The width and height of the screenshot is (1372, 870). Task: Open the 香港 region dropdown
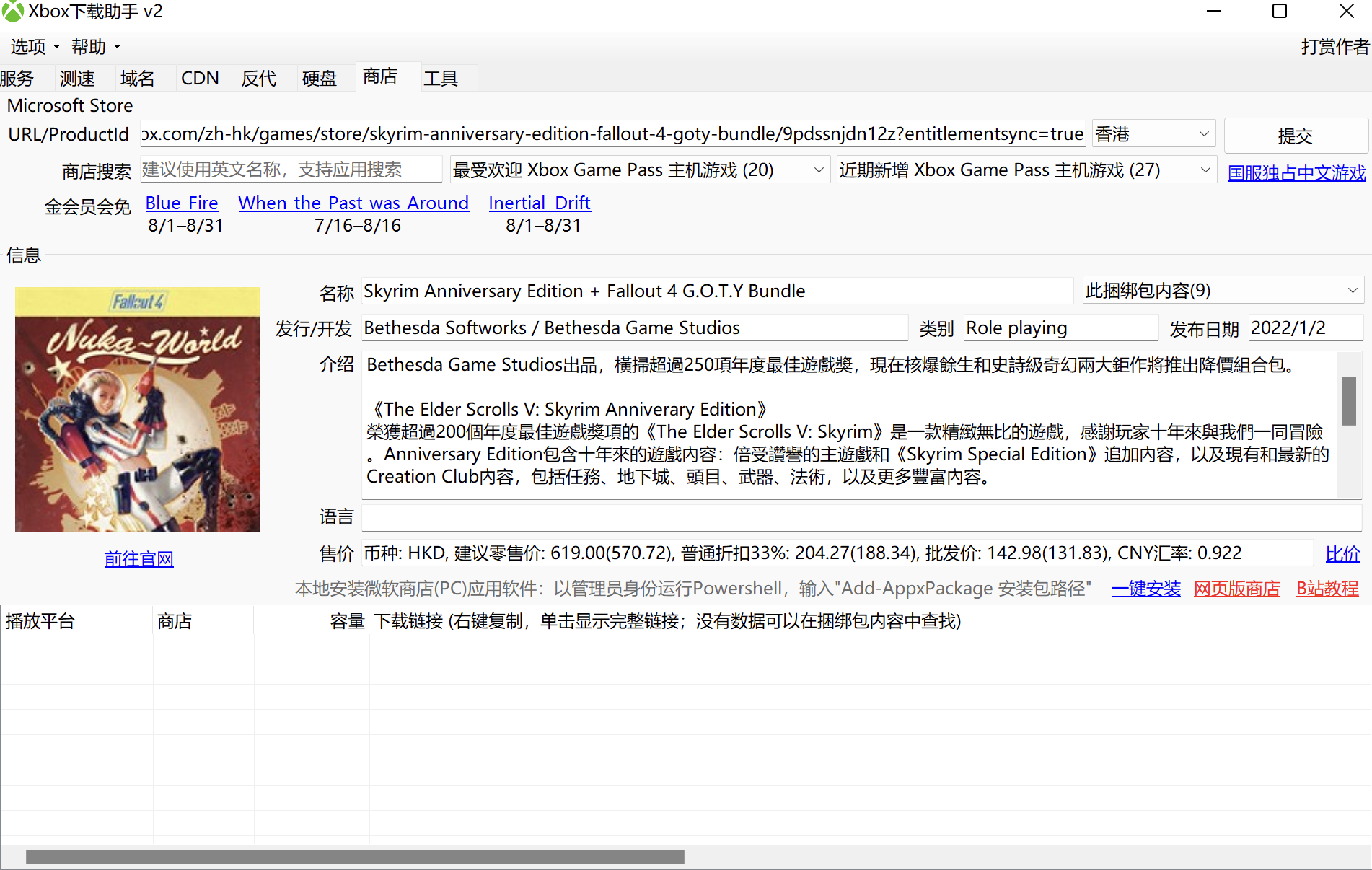coord(1152,133)
